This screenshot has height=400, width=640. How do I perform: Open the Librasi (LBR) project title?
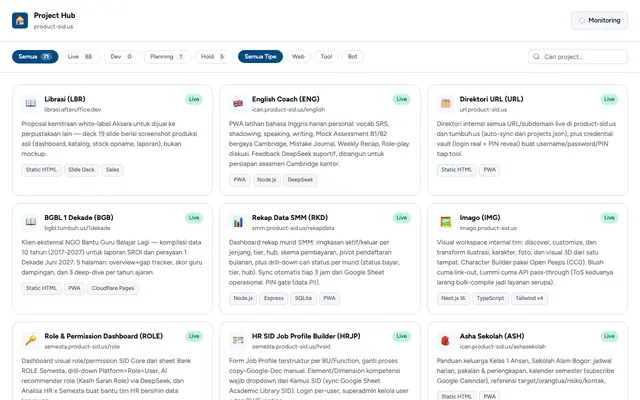tap(65, 99)
